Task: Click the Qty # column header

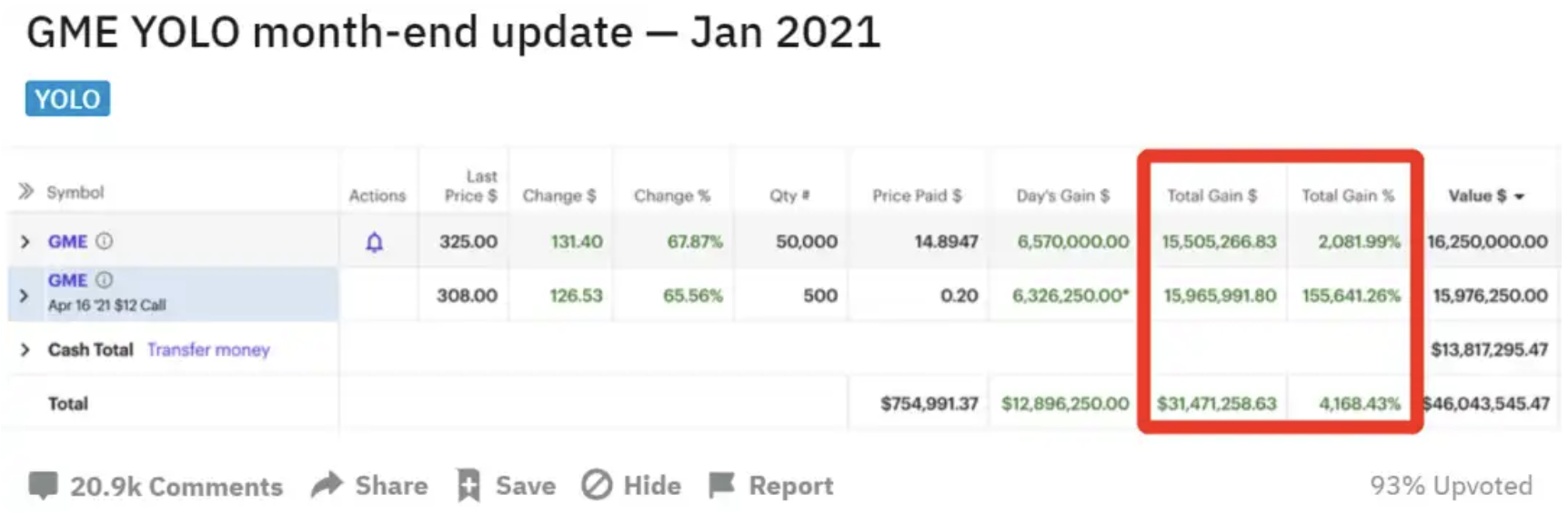Action: pyautogui.click(x=789, y=196)
